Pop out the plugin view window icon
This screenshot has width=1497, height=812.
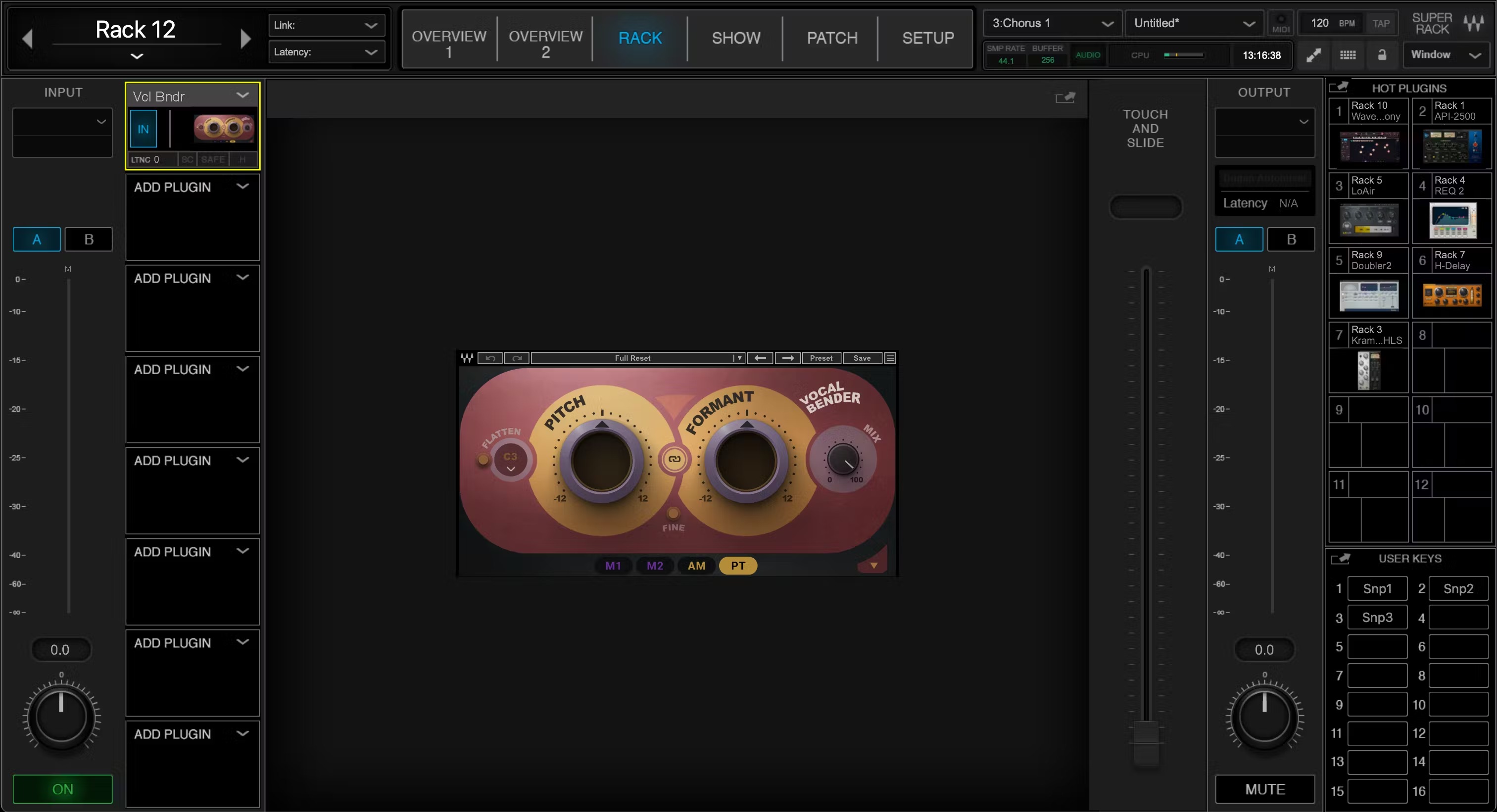coord(1065,97)
